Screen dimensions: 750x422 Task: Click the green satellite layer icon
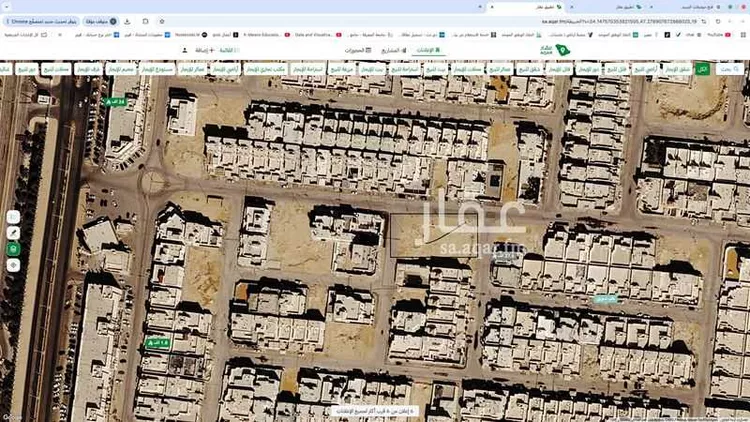pos(13,249)
